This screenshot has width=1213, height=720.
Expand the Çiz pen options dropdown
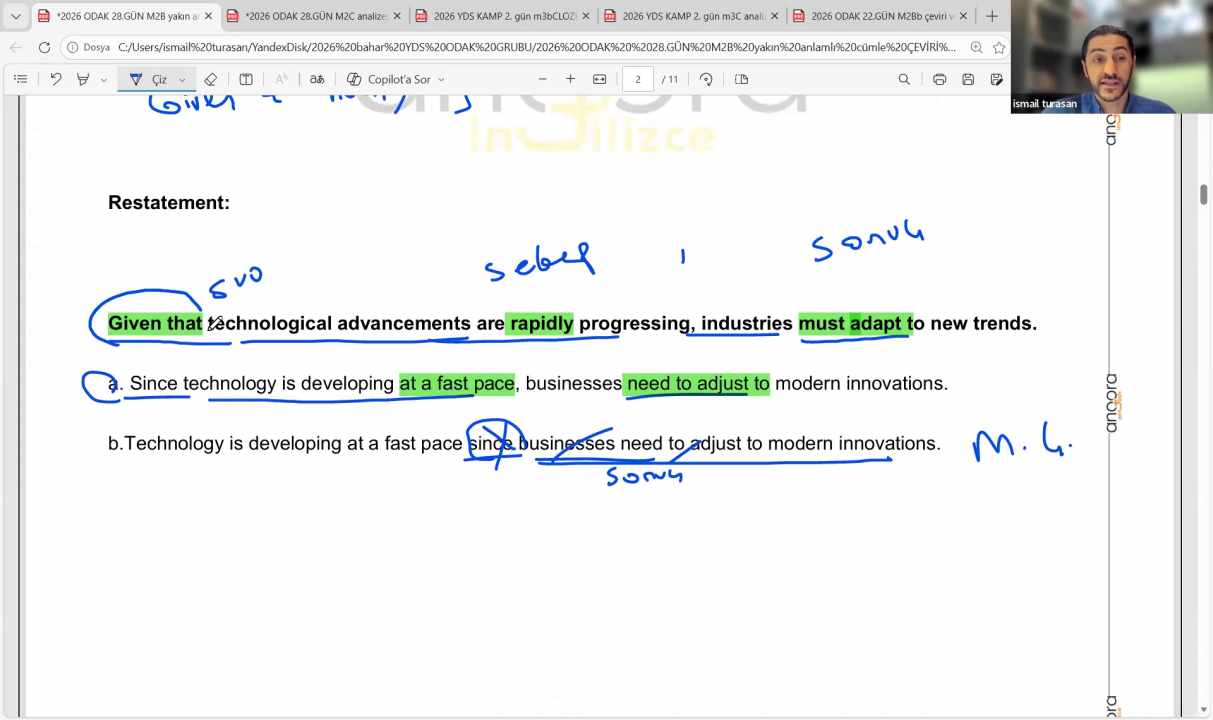coord(182,80)
